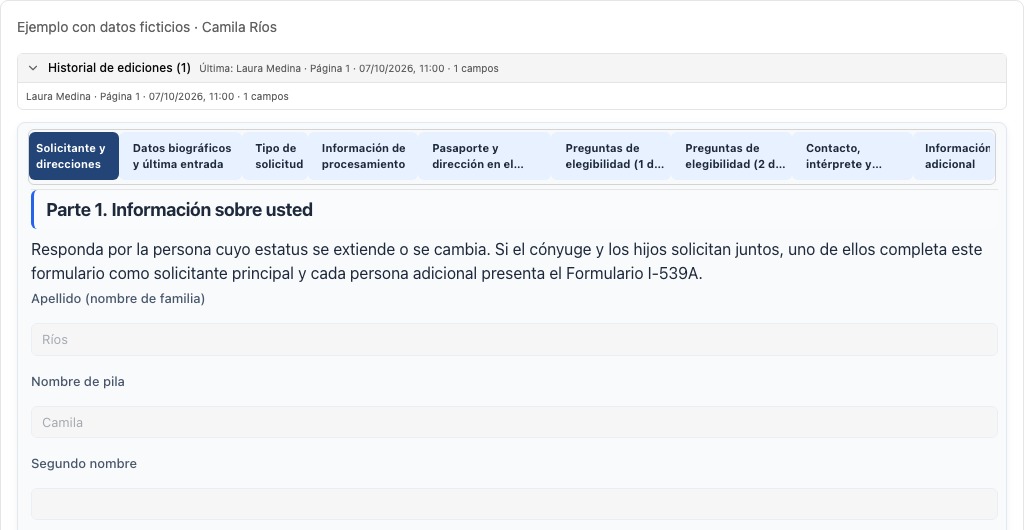The height and width of the screenshot is (530, 1024).
Task: Click the Apellido field containing Ríos
Action: [x=514, y=339]
